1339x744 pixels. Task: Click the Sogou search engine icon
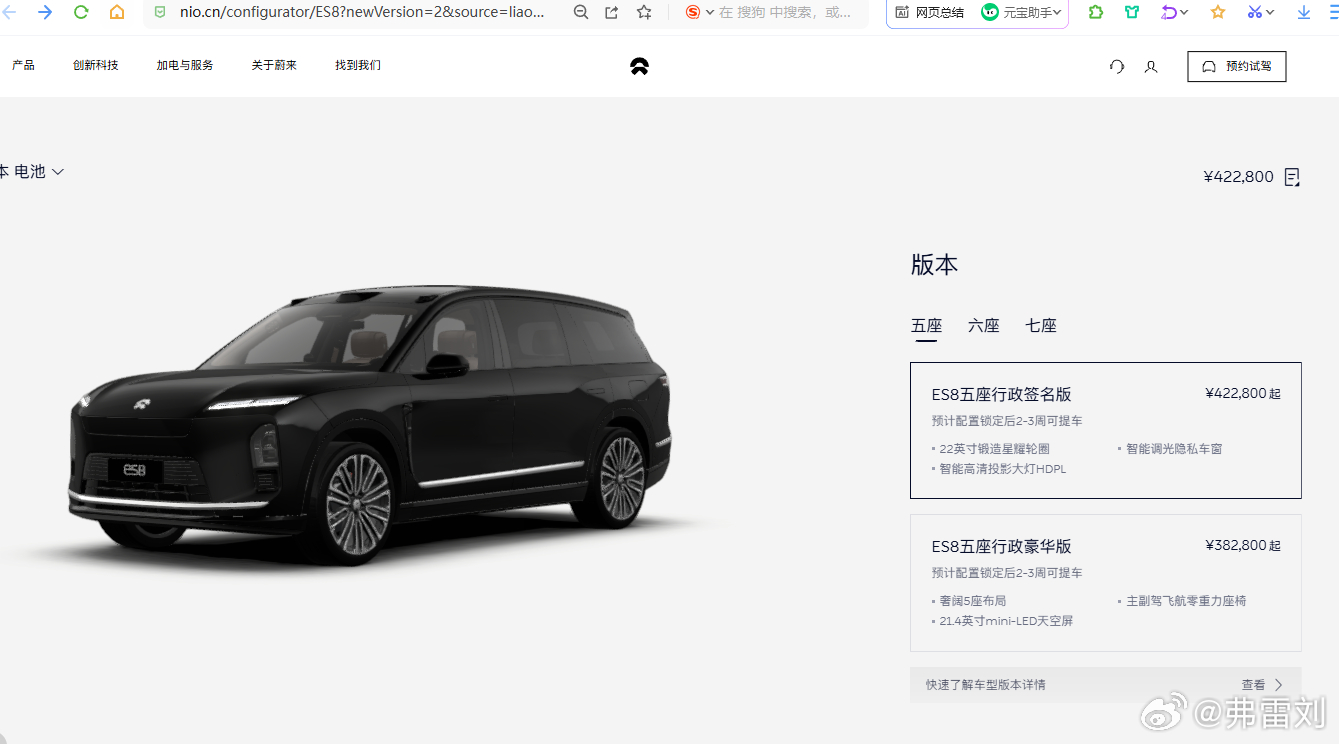[x=693, y=12]
